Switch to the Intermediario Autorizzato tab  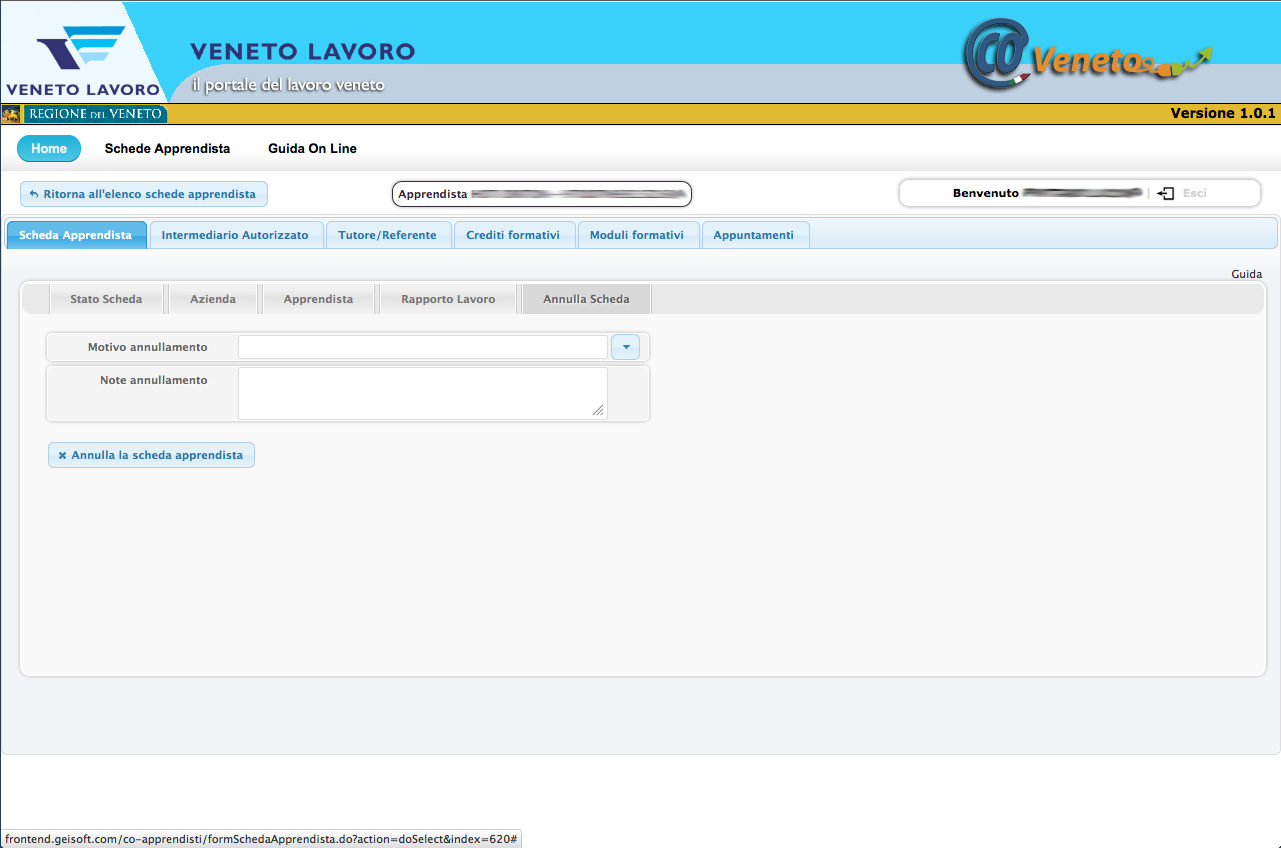click(x=235, y=235)
